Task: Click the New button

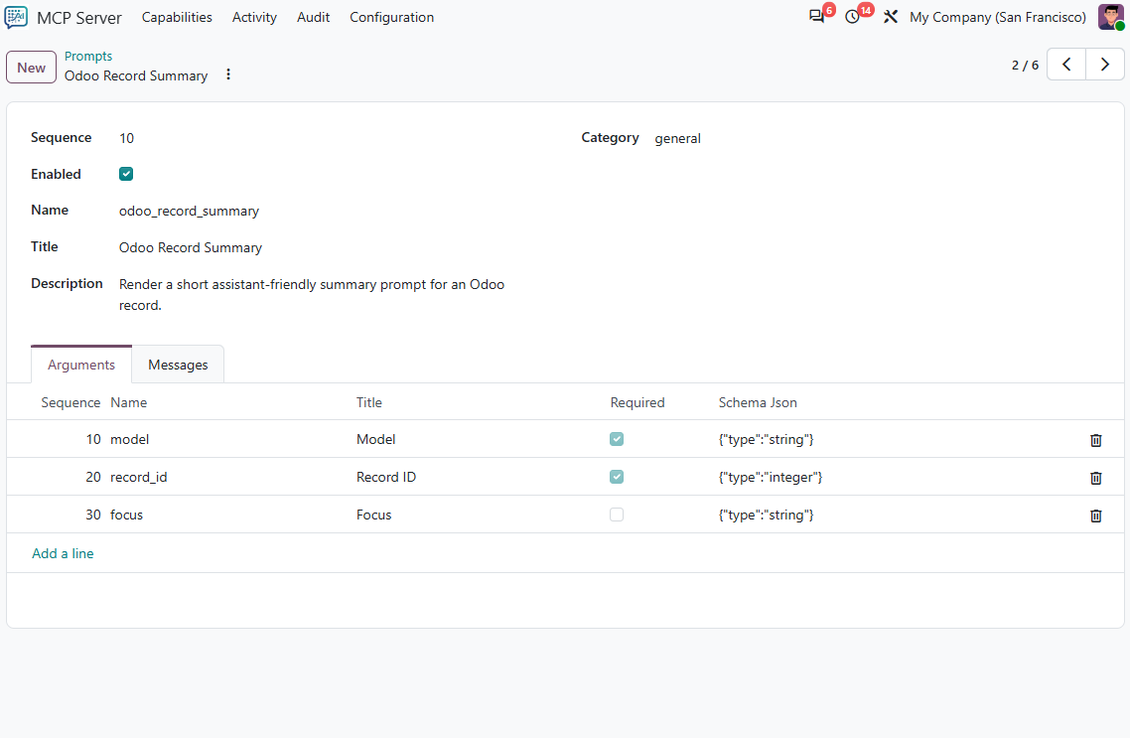Action: (x=31, y=67)
